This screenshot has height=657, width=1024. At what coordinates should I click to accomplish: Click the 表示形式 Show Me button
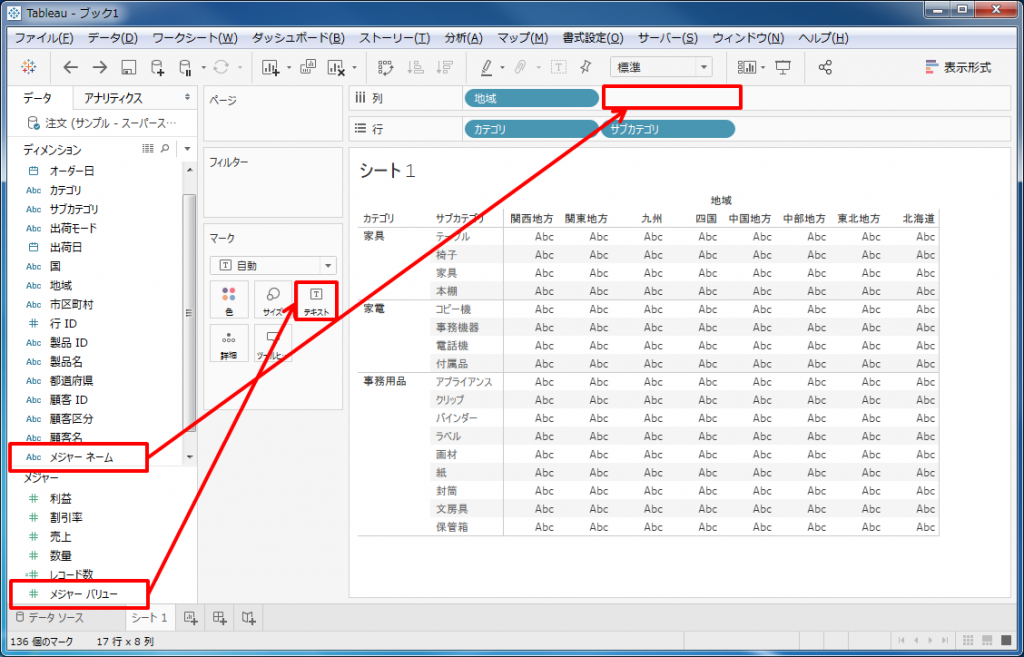(x=958, y=67)
